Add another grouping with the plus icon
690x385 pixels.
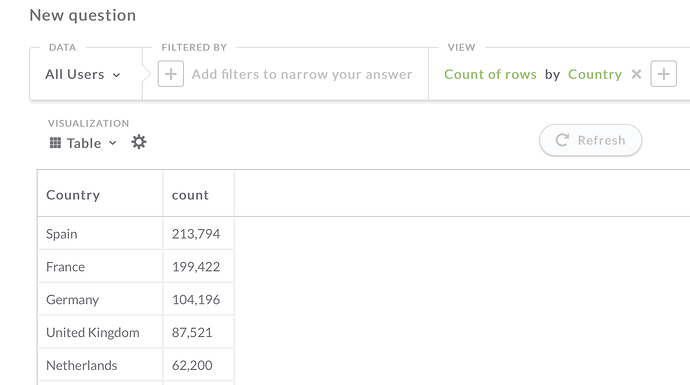pos(664,74)
